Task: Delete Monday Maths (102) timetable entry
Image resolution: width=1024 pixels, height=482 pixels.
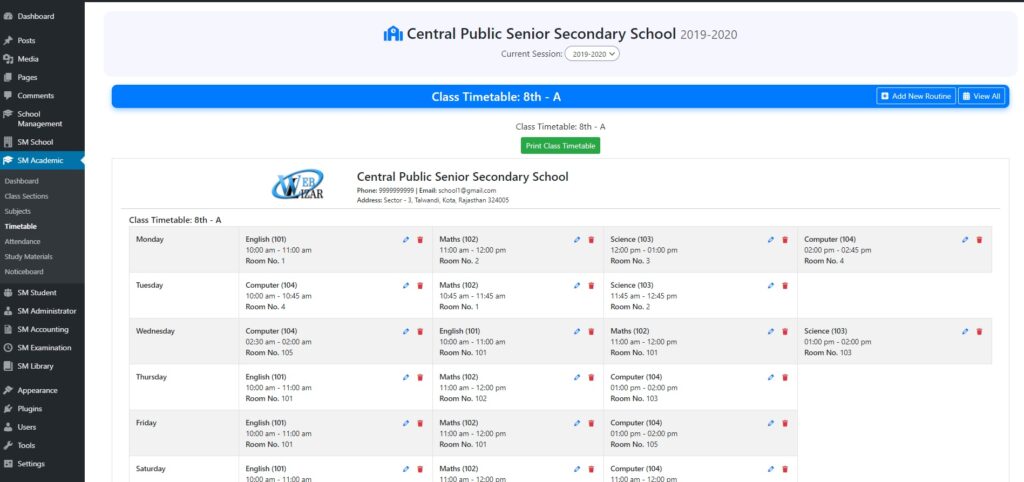Action: [592, 240]
